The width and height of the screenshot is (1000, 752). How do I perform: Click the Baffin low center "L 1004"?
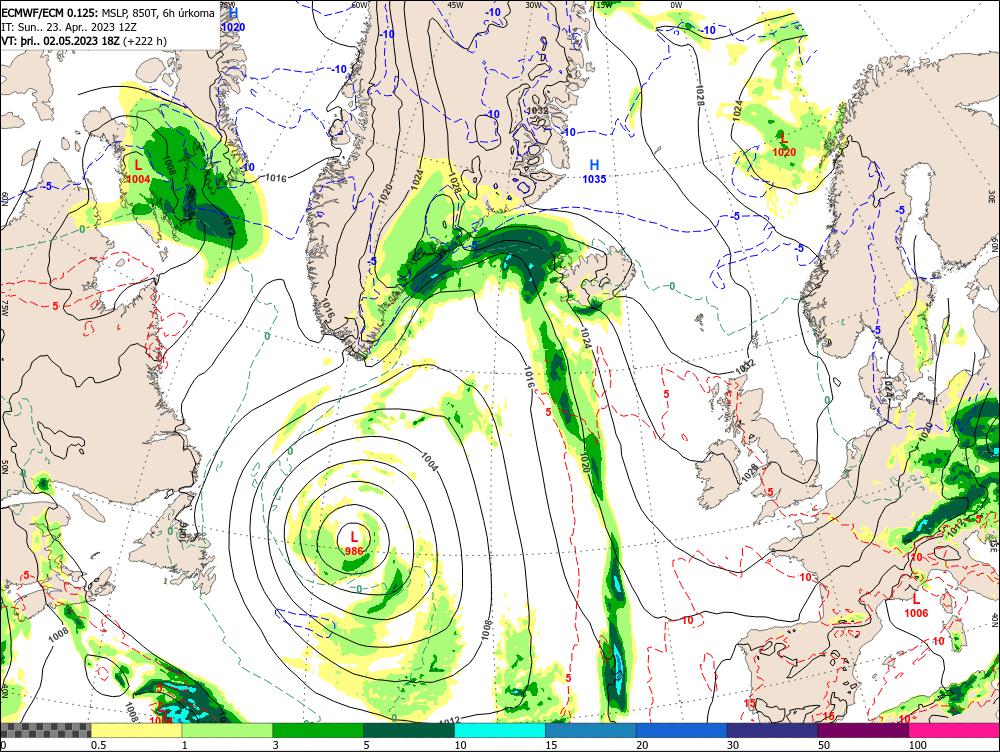coord(138,172)
